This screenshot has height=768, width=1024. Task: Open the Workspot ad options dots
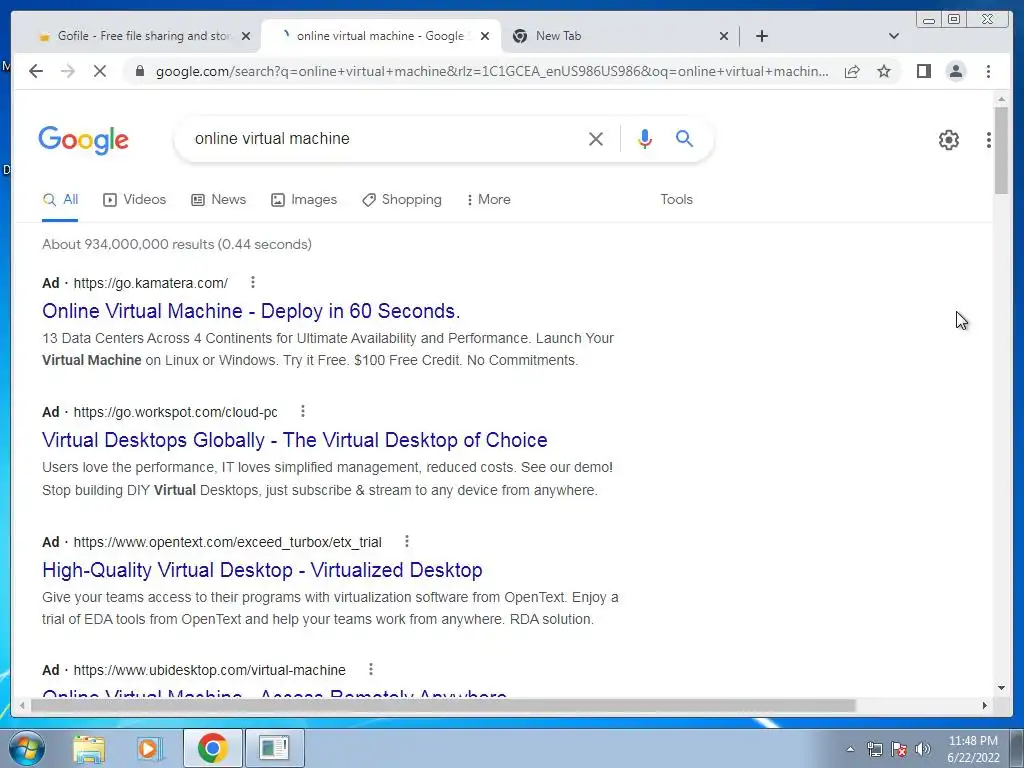coord(302,411)
